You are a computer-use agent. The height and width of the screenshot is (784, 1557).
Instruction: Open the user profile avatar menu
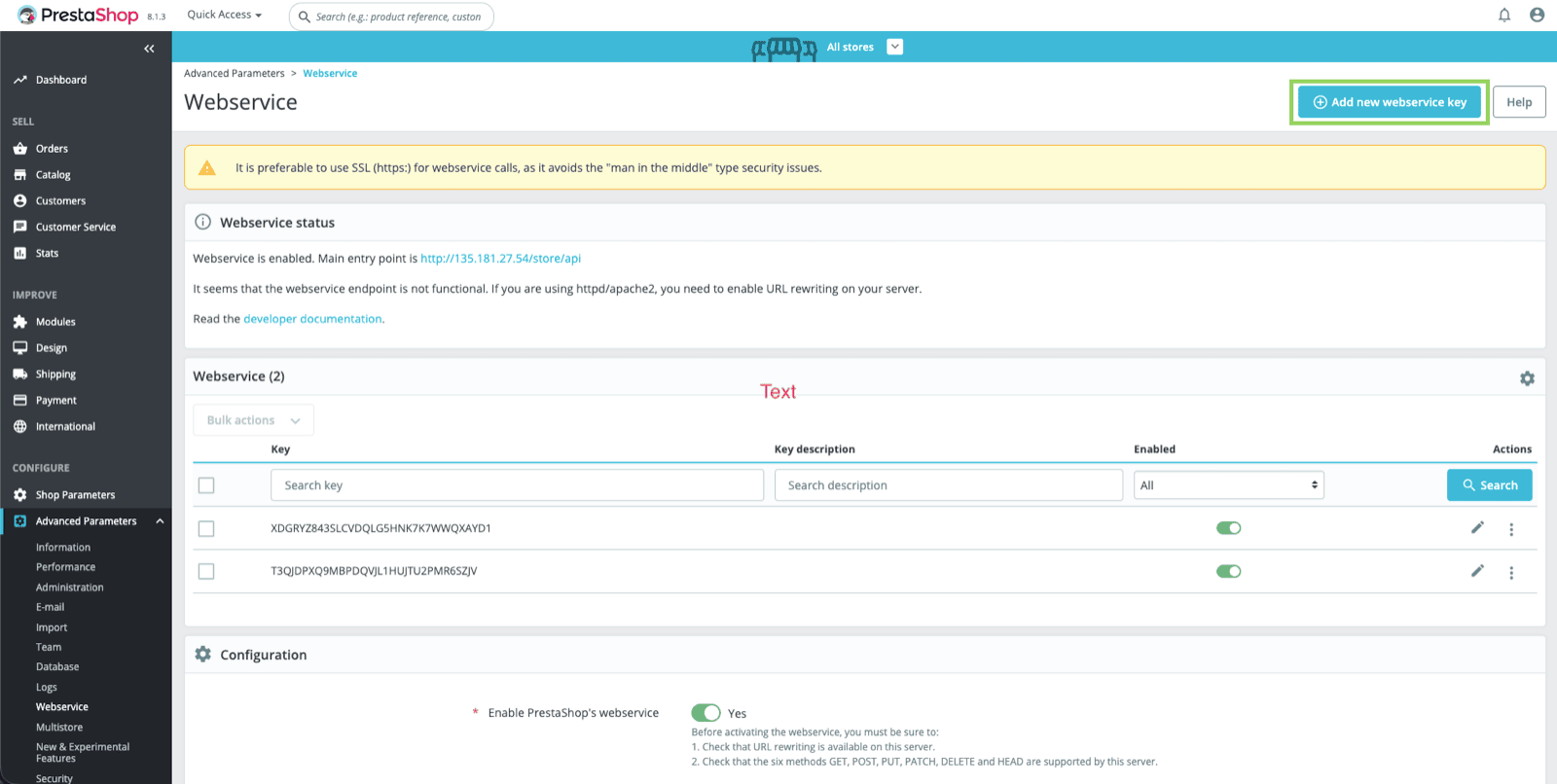click(x=1537, y=15)
